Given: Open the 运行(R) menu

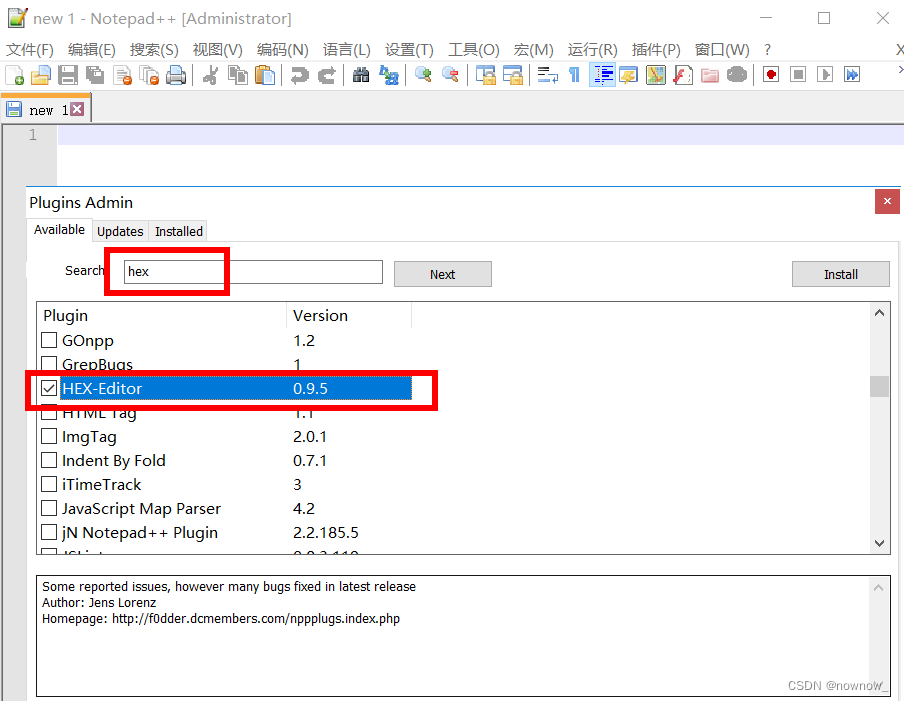Looking at the screenshot, I should pyautogui.click(x=591, y=49).
